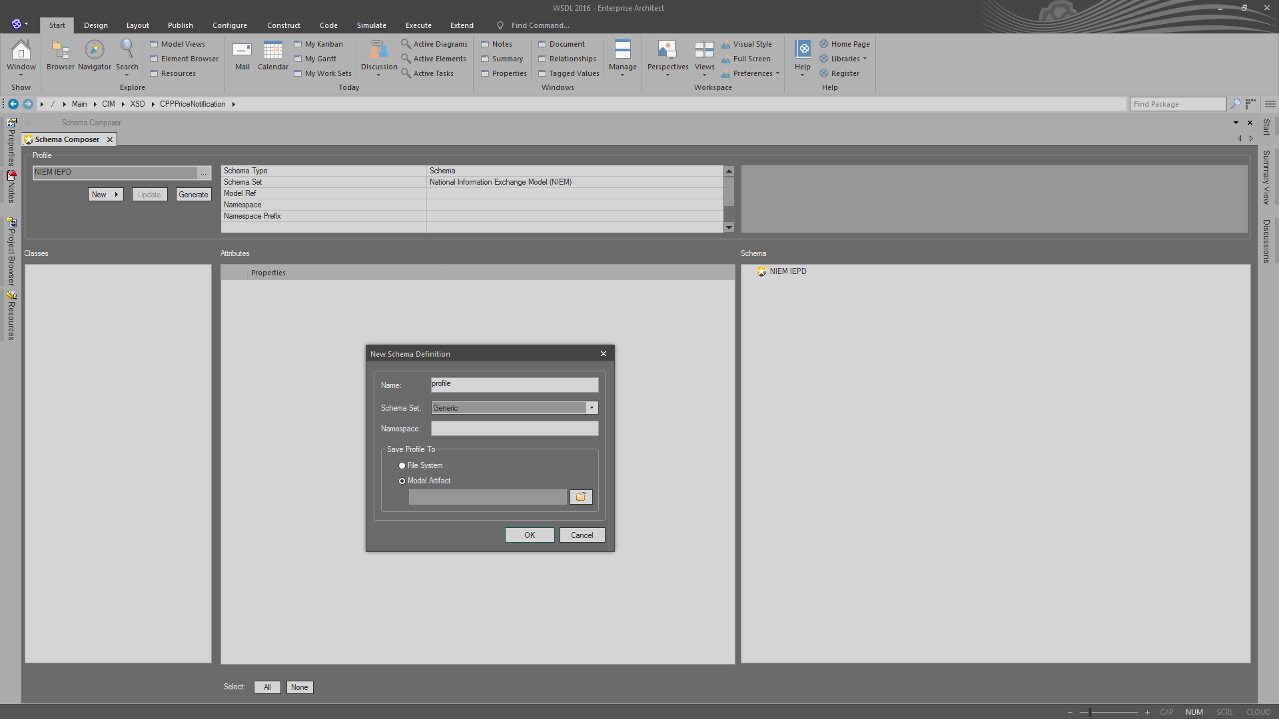The image size is (1279, 719).
Task: Click the Find Command search box
Action: (540, 25)
